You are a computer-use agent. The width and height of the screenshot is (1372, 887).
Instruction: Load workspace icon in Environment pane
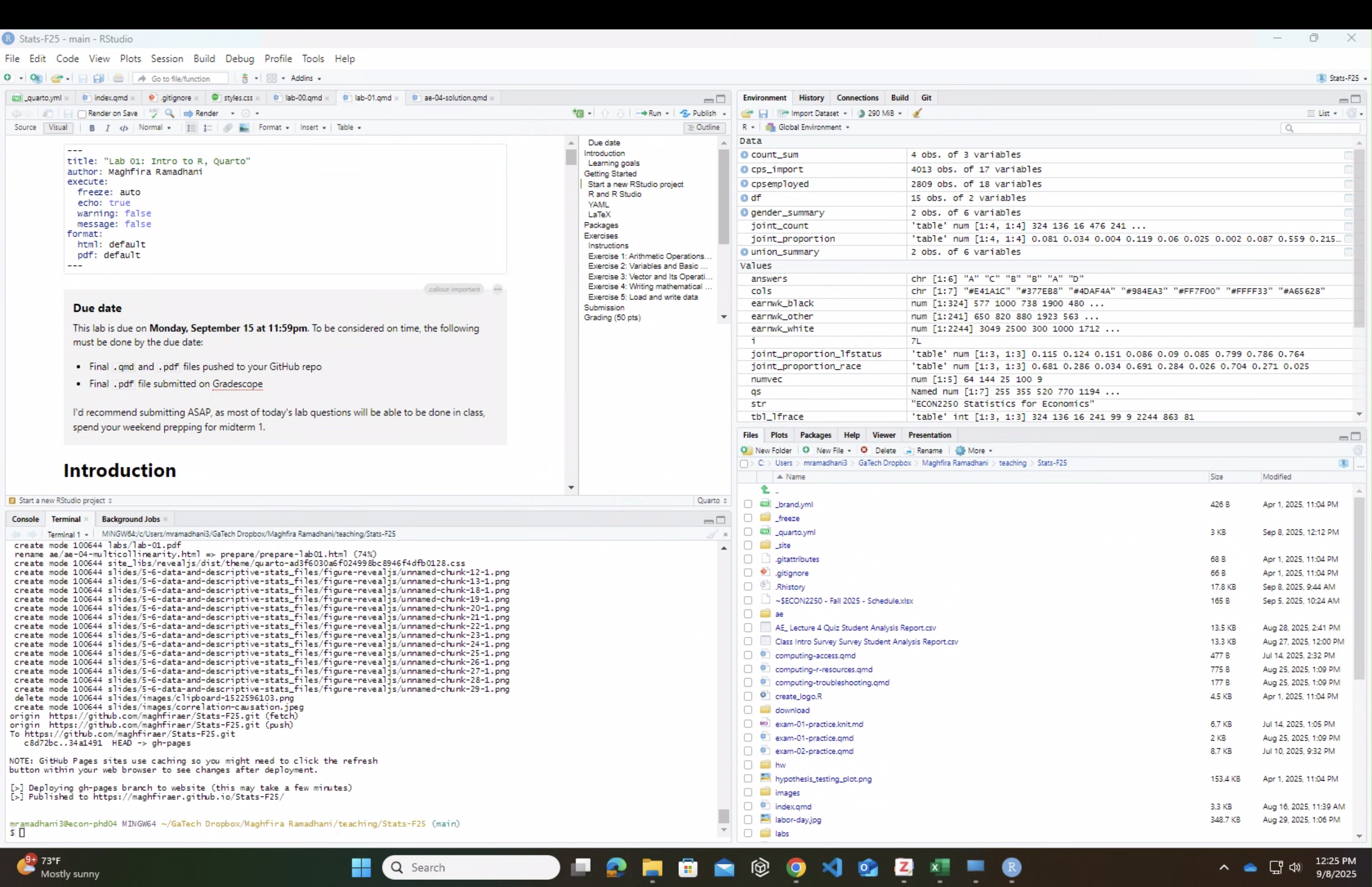coord(747,114)
